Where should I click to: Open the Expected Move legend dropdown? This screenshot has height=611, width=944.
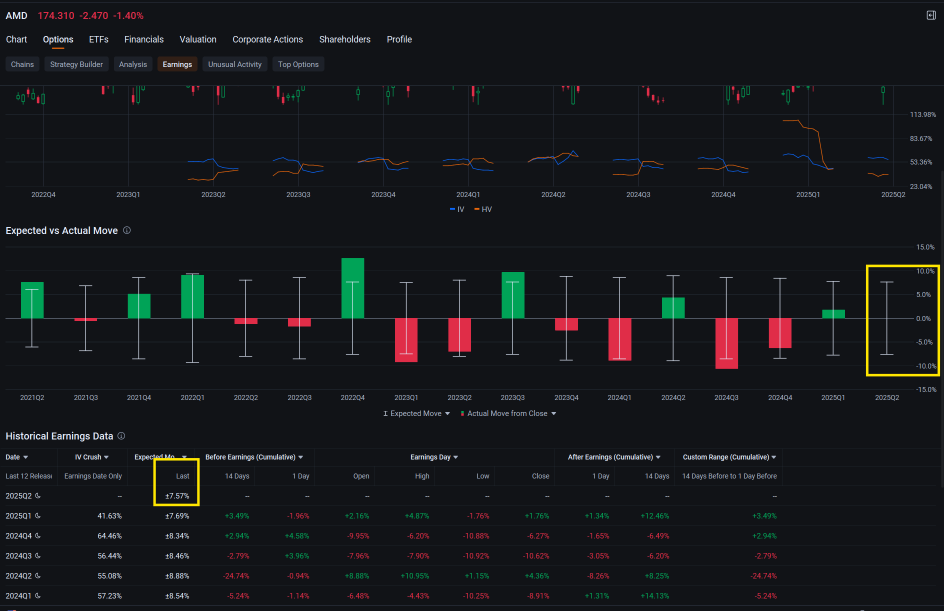point(417,414)
